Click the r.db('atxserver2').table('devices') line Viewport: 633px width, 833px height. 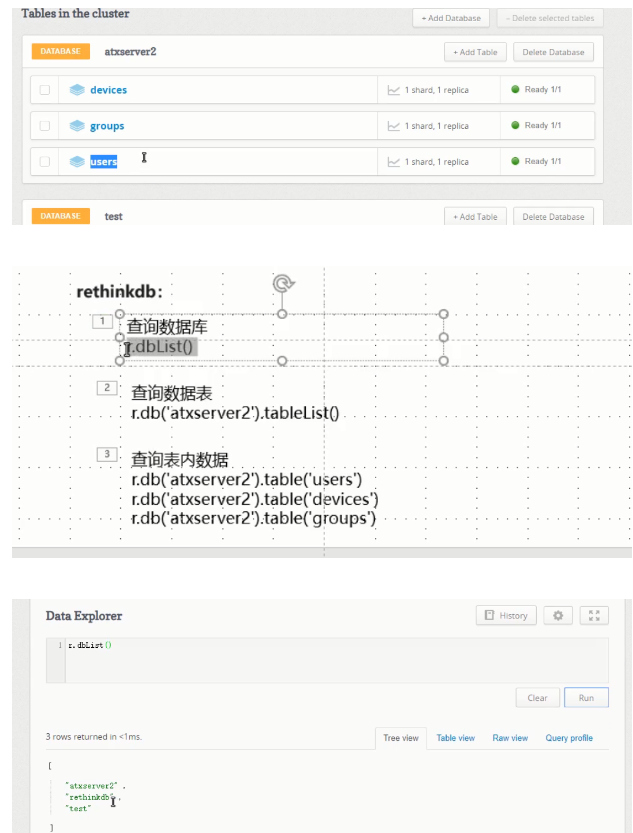pos(255,499)
